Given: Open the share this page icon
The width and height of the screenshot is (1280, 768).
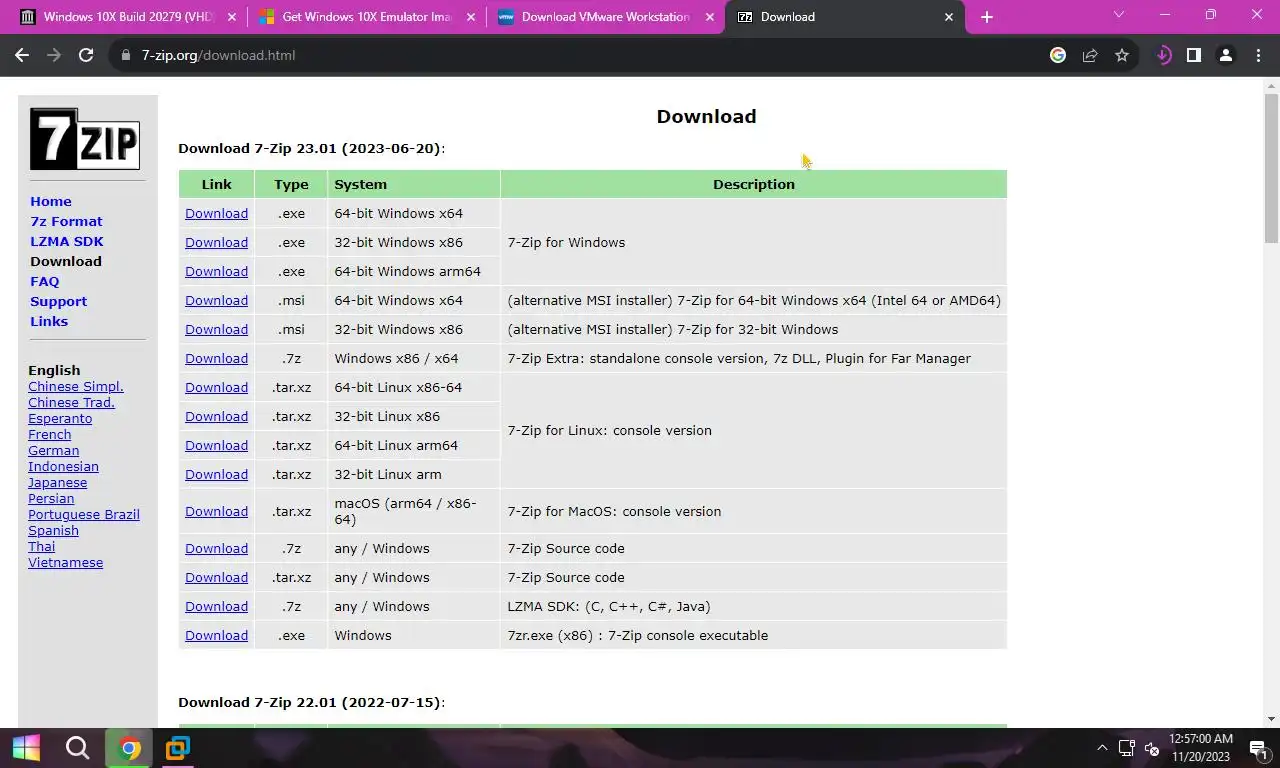Looking at the screenshot, I should click(1090, 55).
